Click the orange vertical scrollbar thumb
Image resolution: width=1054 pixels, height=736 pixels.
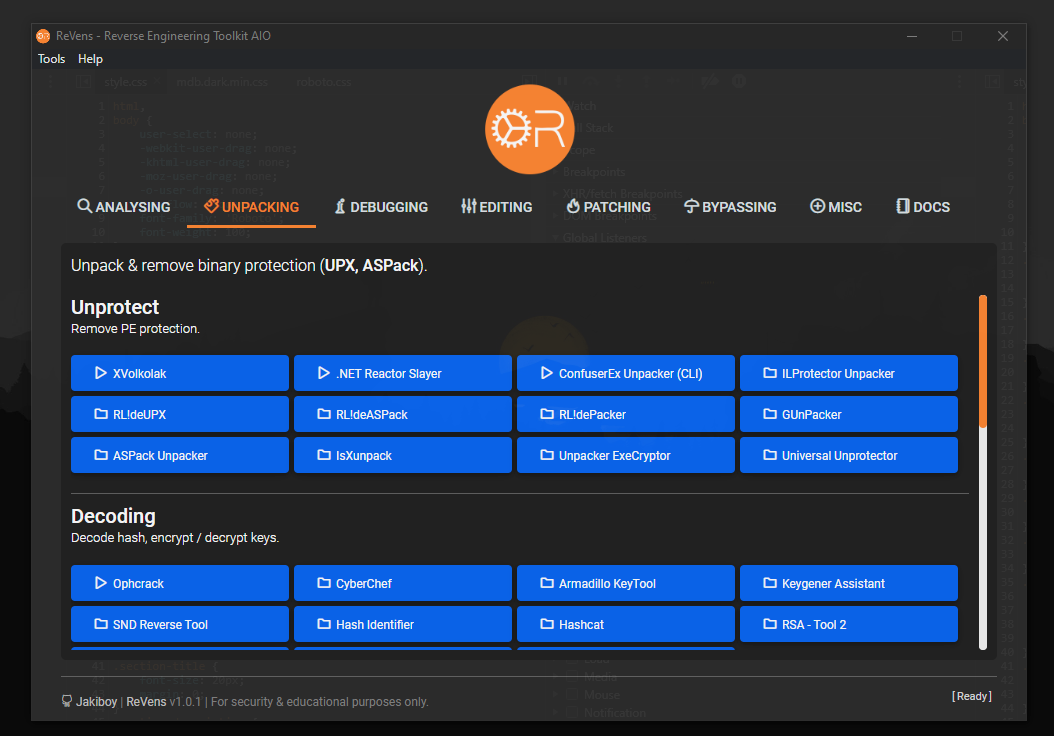[982, 360]
